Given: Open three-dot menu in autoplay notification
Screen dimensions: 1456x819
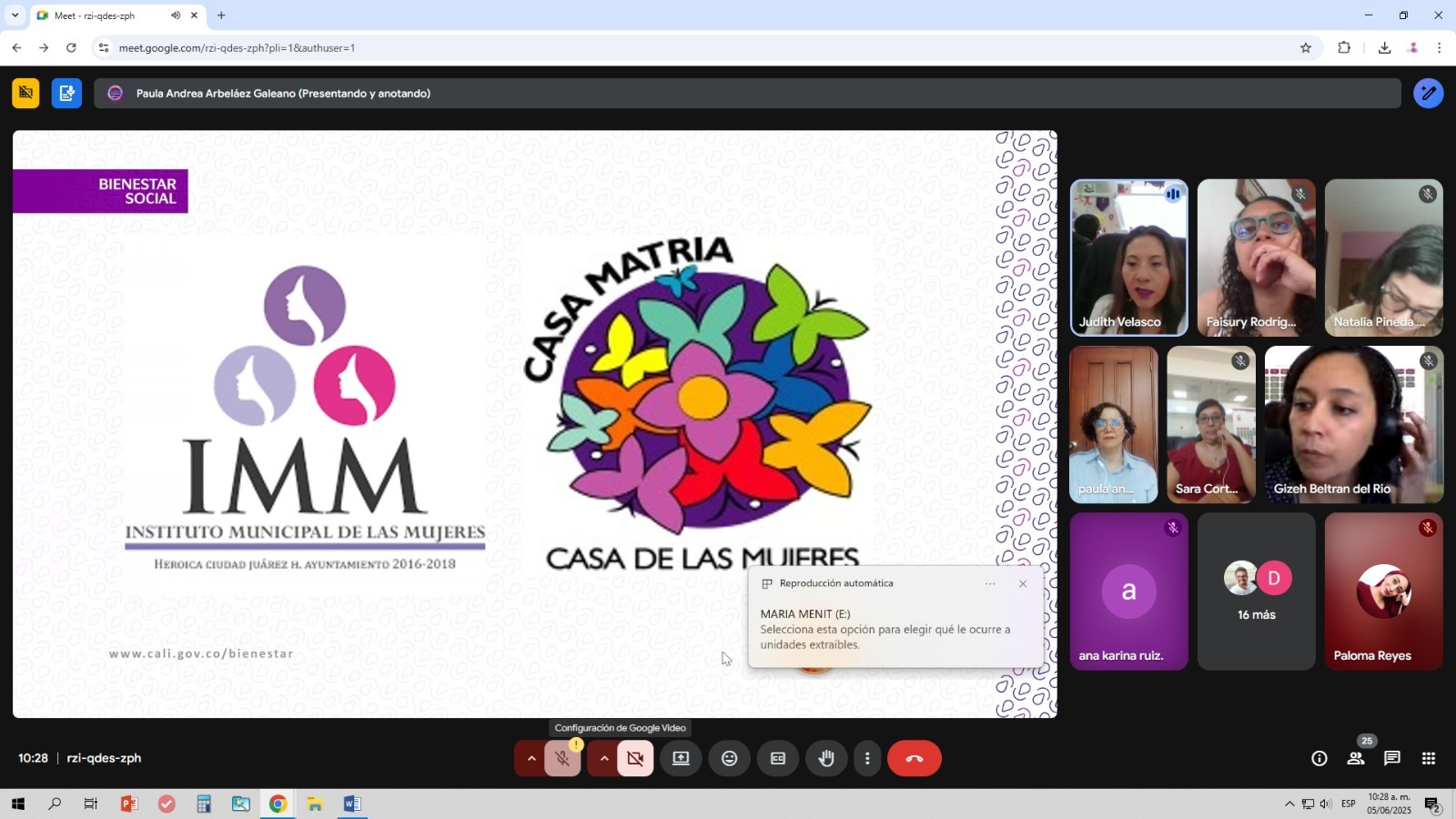Looking at the screenshot, I should click(x=990, y=584).
